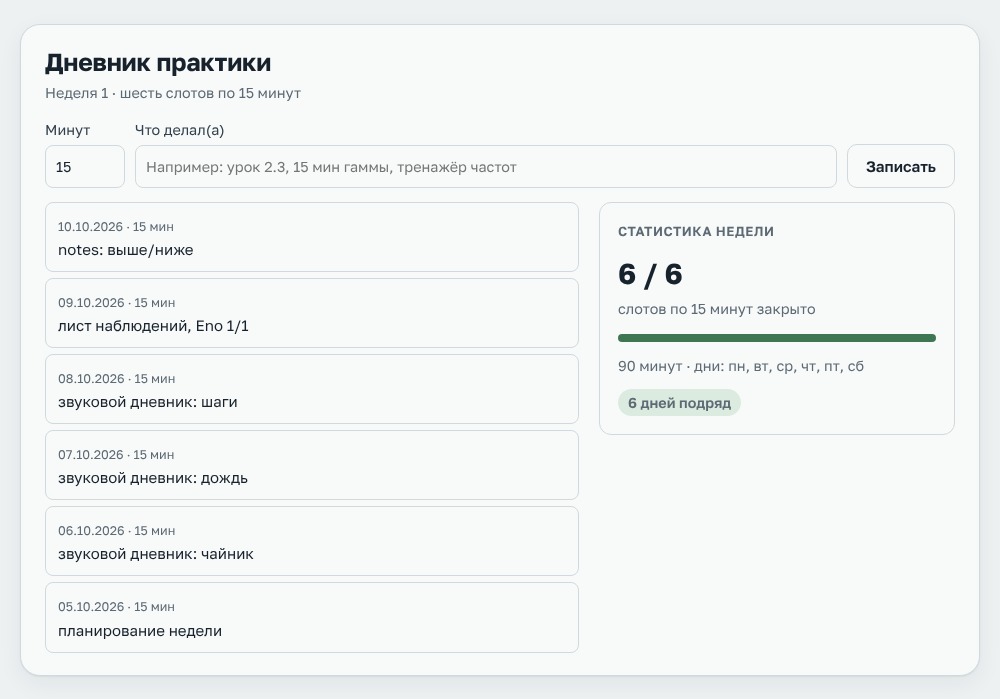1000x699 pixels.
Task: Click the Что делал(а) text field
Action: tap(486, 166)
